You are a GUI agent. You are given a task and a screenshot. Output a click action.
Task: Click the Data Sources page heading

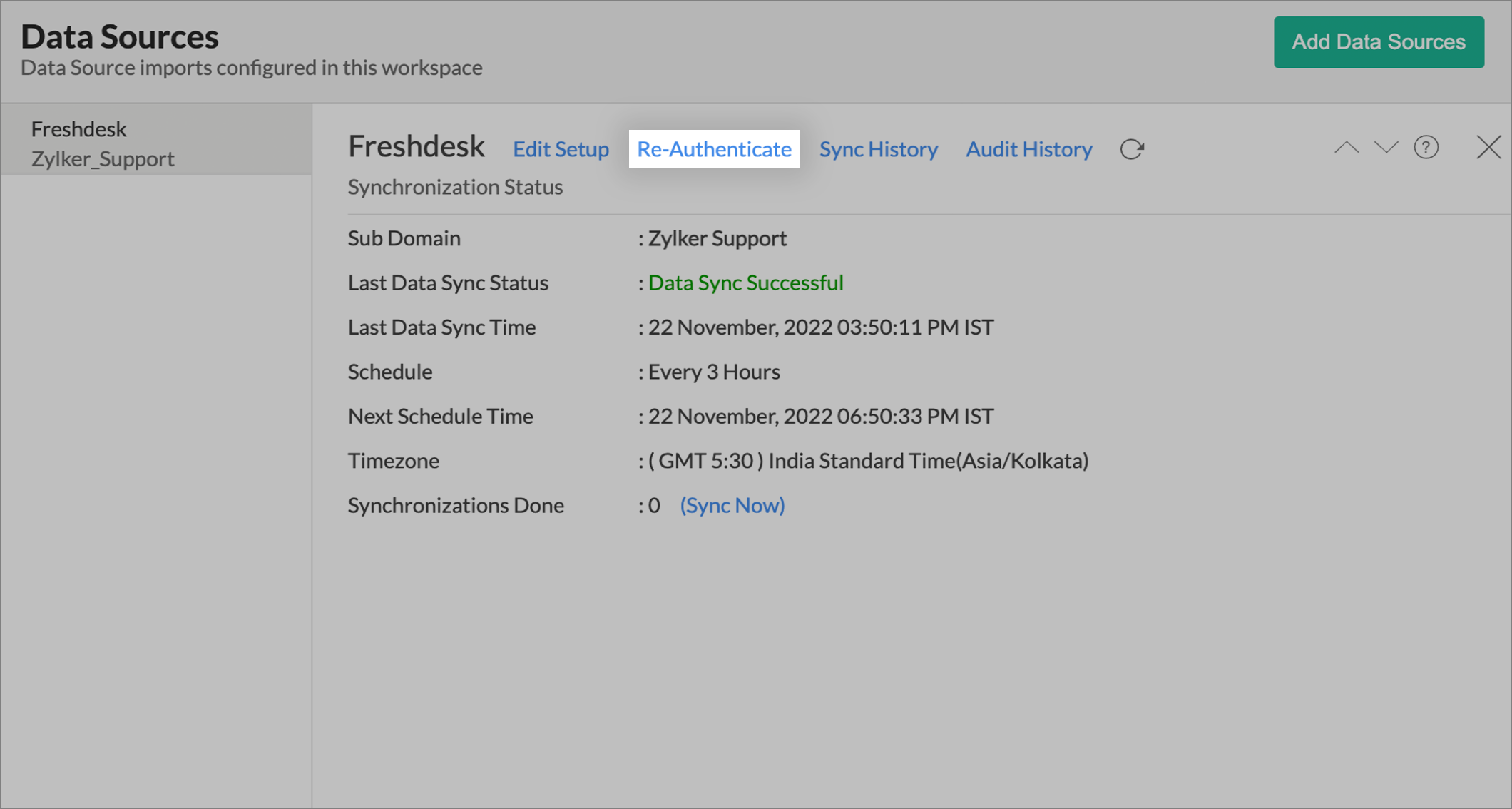click(120, 37)
